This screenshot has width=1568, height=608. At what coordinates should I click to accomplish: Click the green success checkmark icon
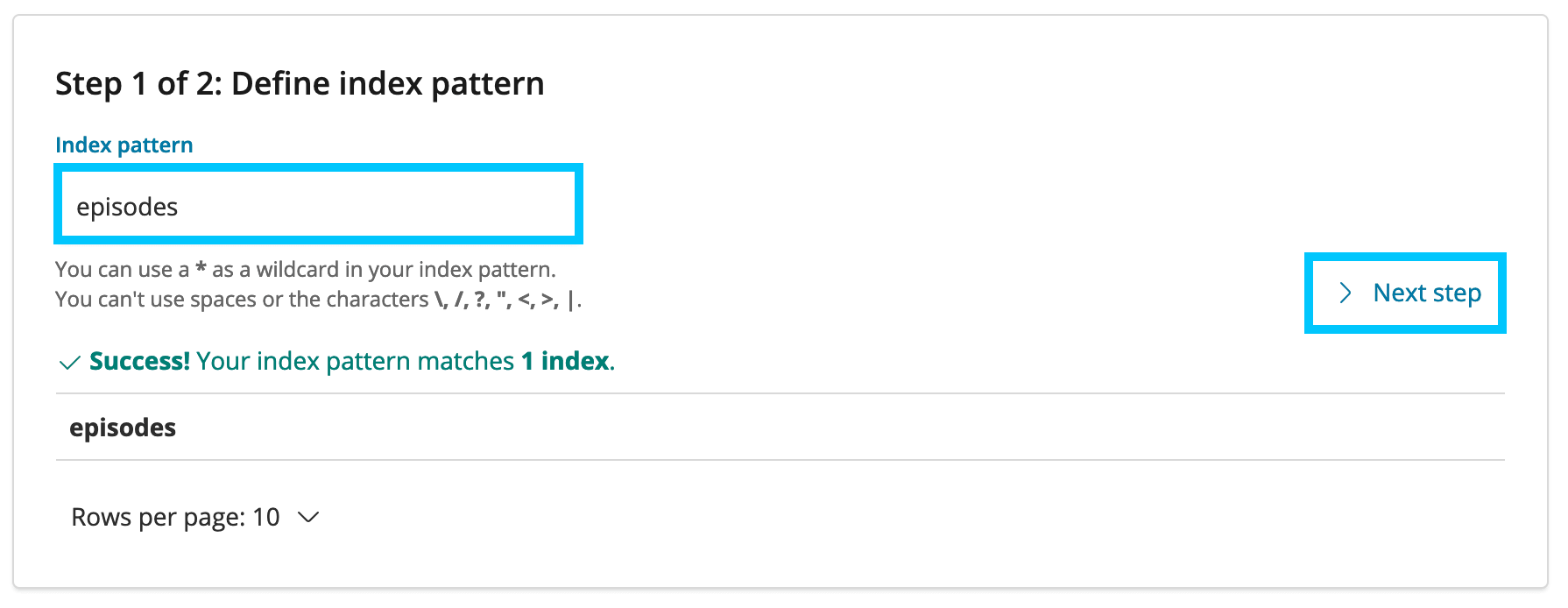69,363
